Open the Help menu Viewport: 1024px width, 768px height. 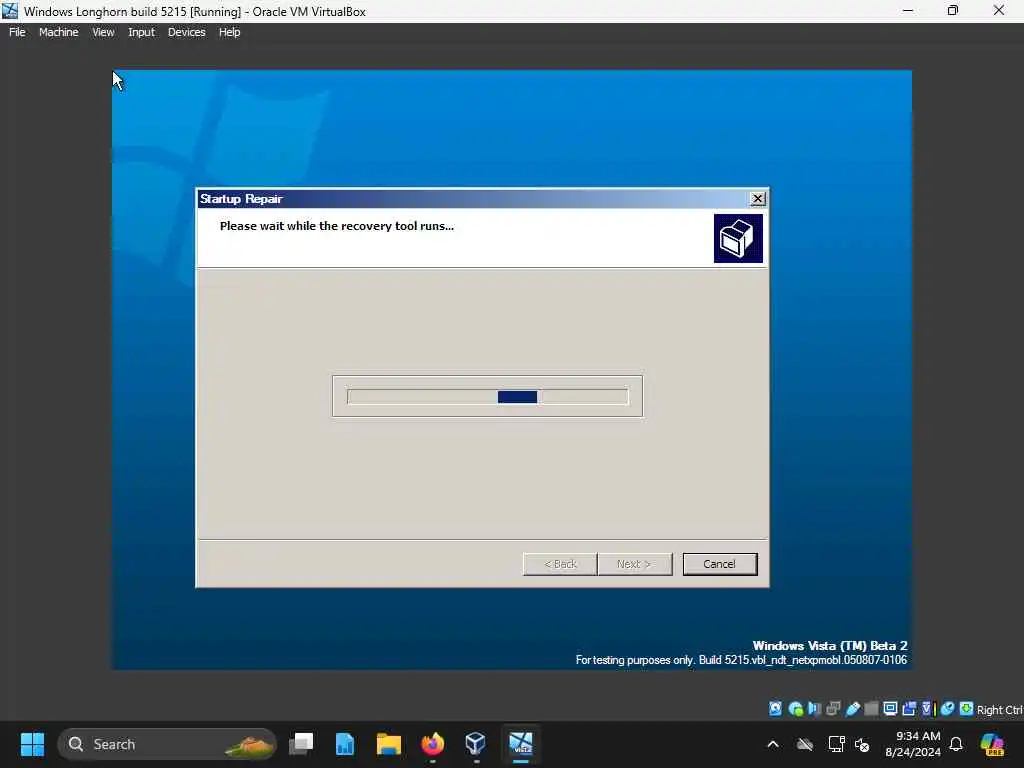[x=229, y=32]
